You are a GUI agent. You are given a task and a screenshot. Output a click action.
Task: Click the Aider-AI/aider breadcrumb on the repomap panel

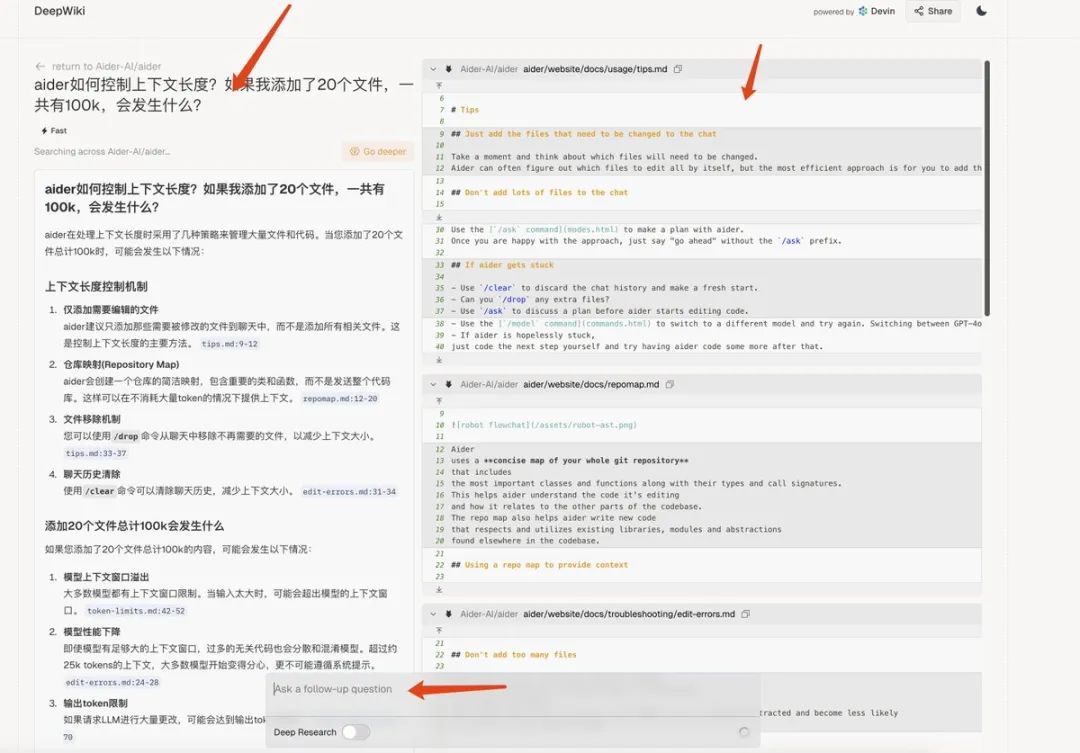pyautogui.click(x=490, y=384)
